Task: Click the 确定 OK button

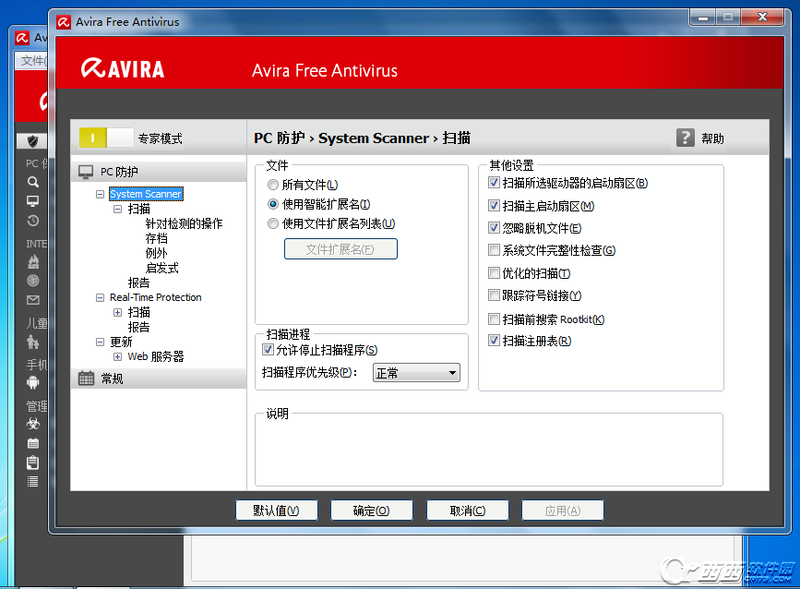Action: [370, 511]
